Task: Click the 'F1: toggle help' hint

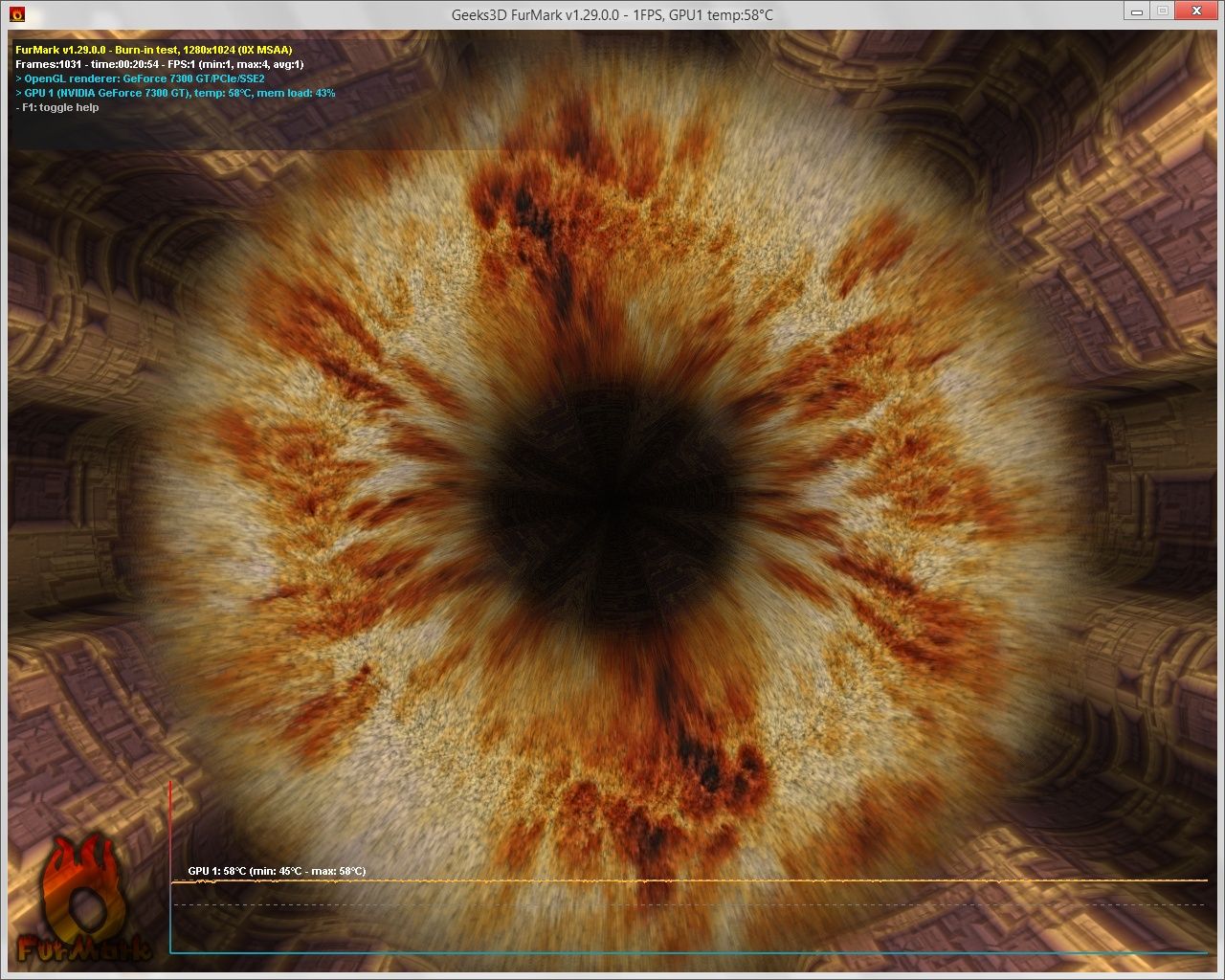Action: pyautogui.click(x=57, y=107)
